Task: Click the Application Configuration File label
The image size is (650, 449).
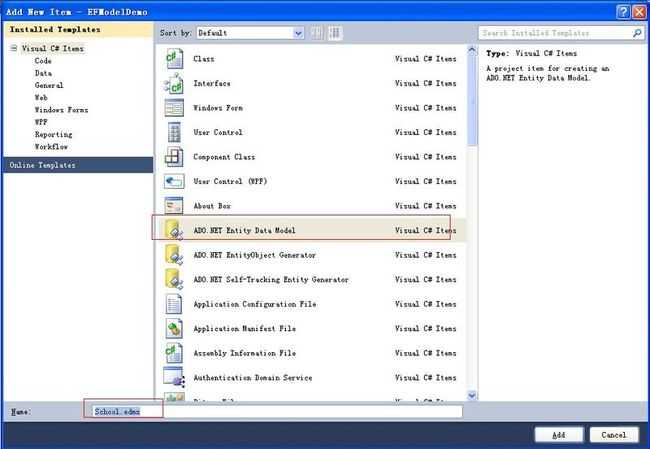Action: 255,304
